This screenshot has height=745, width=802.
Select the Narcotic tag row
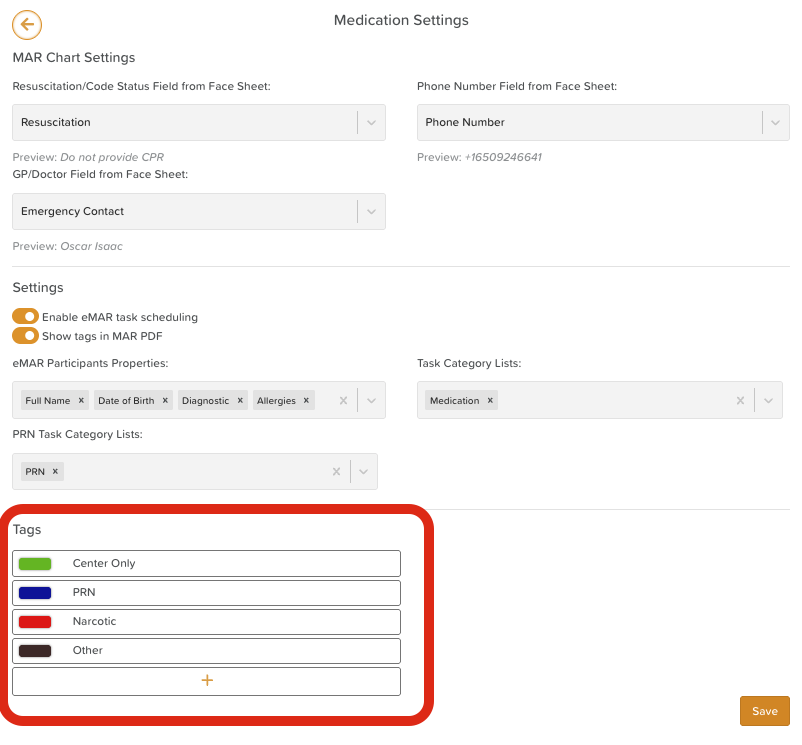[207, 622]
